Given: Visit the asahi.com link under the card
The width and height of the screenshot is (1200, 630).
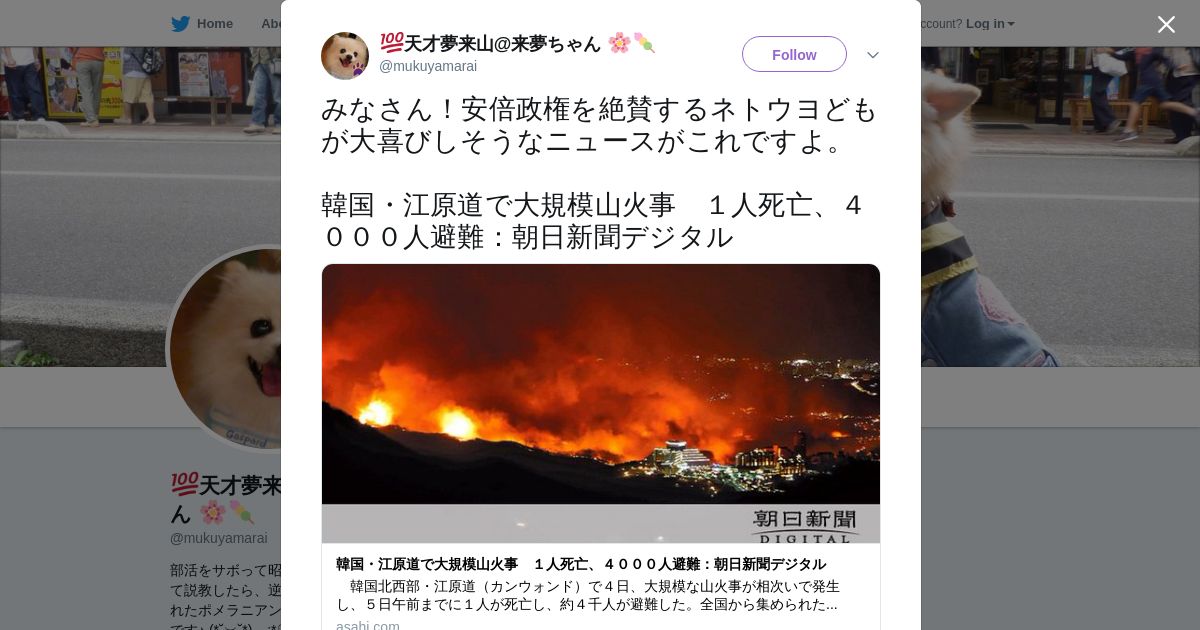Looking at the screenshot, I should 368,626.
